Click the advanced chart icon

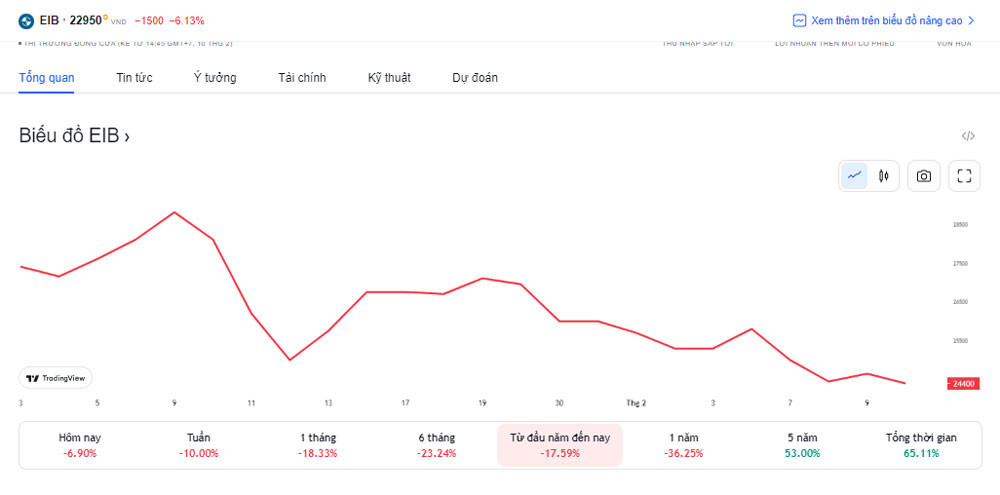pos(800,20)
